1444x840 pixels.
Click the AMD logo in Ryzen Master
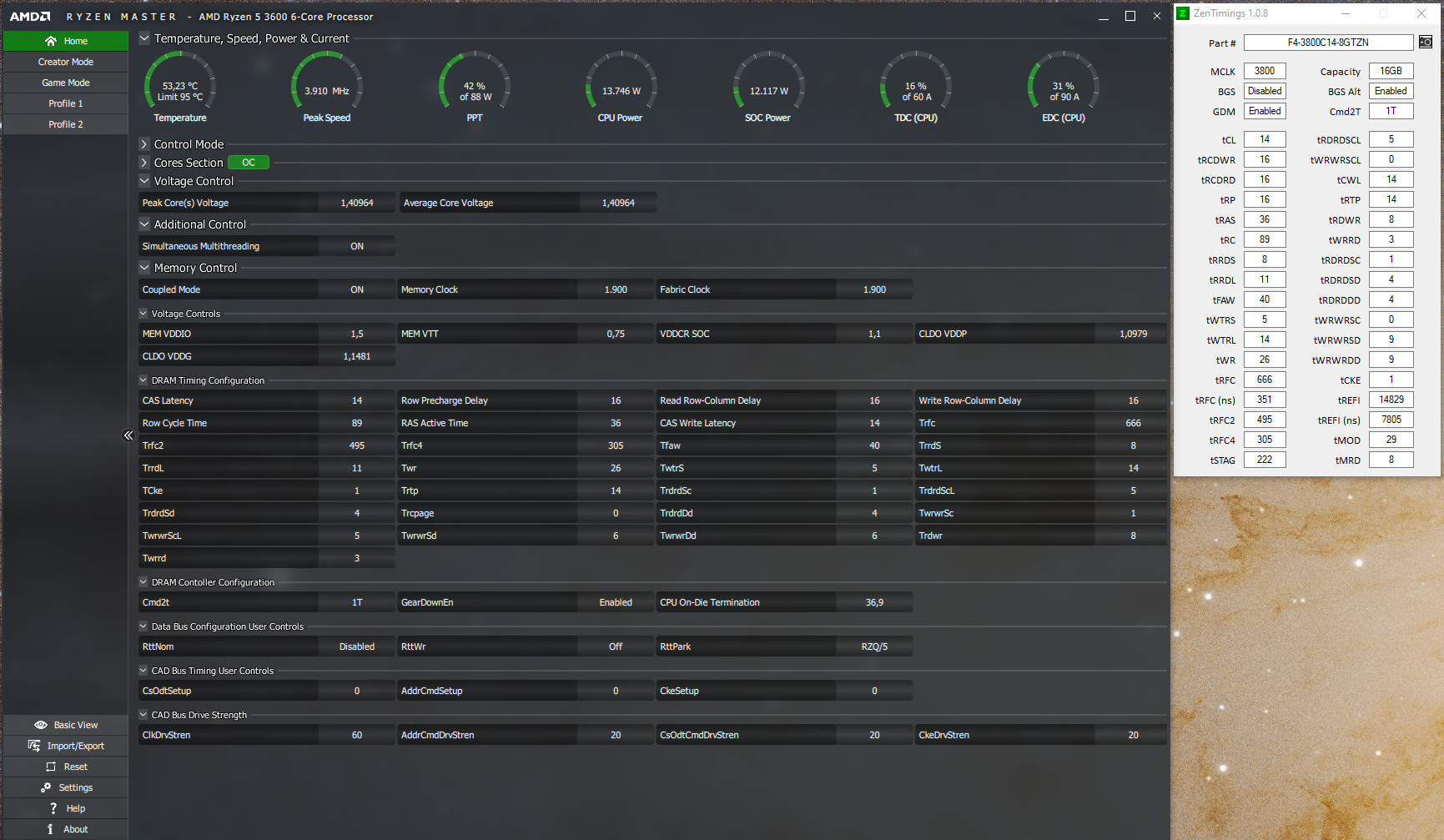[x=30, y=17]
